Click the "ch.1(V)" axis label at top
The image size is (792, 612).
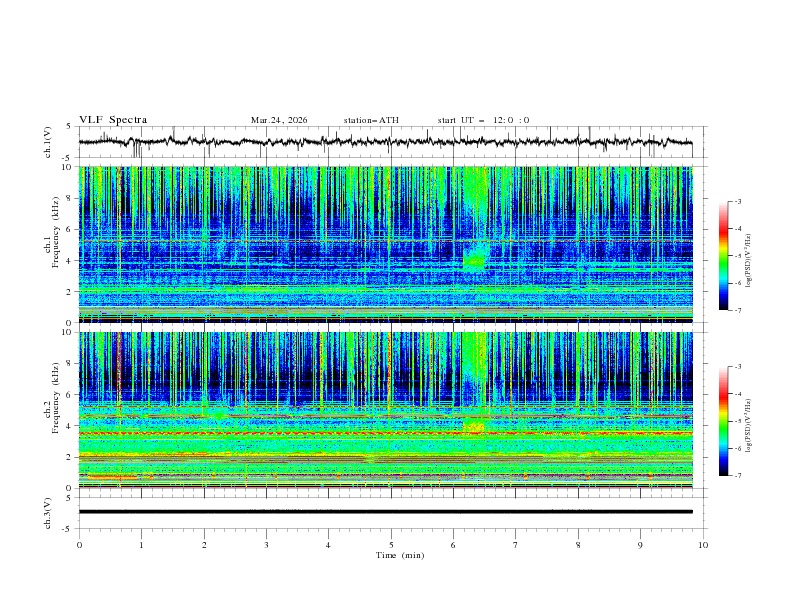tap(48, 142)
